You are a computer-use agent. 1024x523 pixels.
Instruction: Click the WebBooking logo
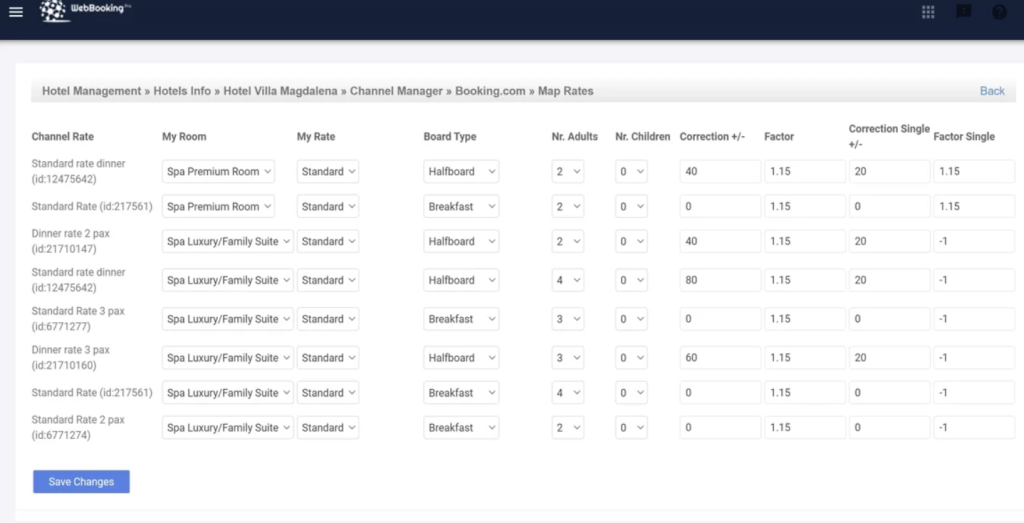coord(86,12)
